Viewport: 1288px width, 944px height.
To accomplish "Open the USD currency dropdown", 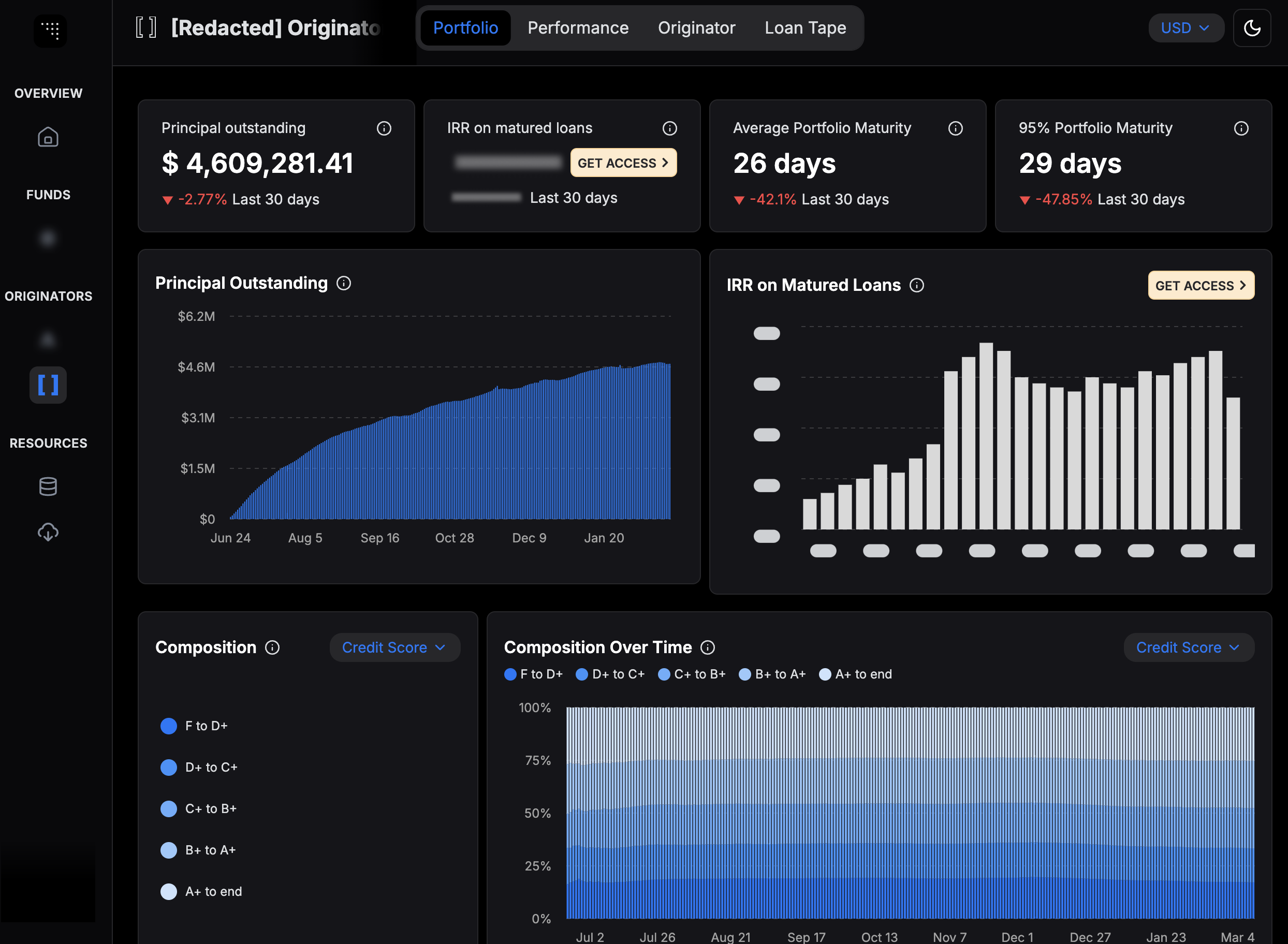I will [1185, 28].
